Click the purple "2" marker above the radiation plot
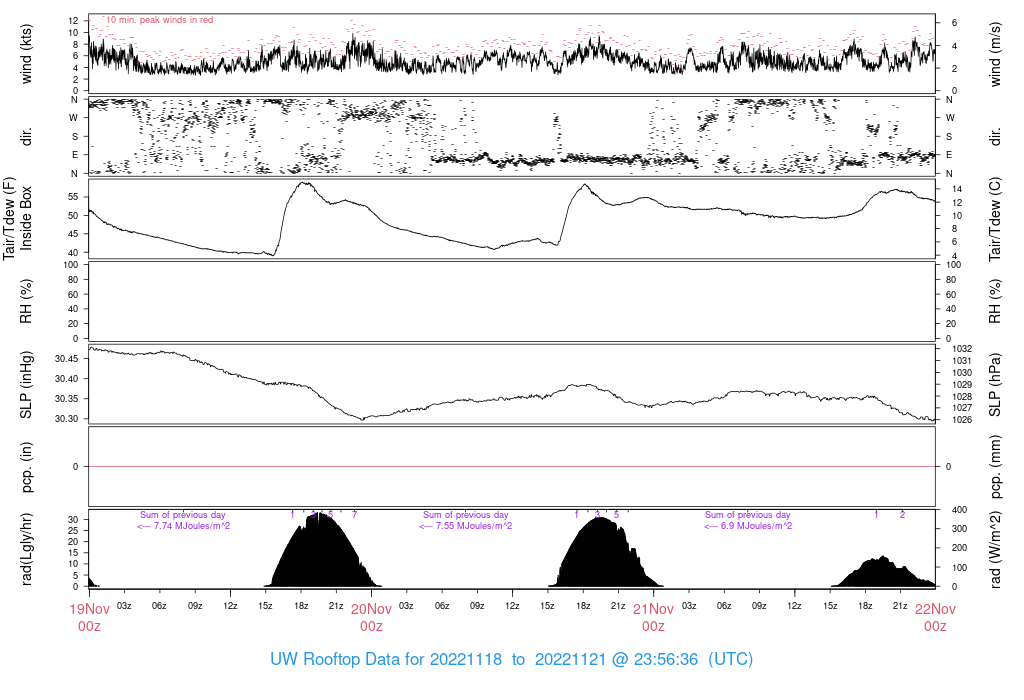 (903, 515)
